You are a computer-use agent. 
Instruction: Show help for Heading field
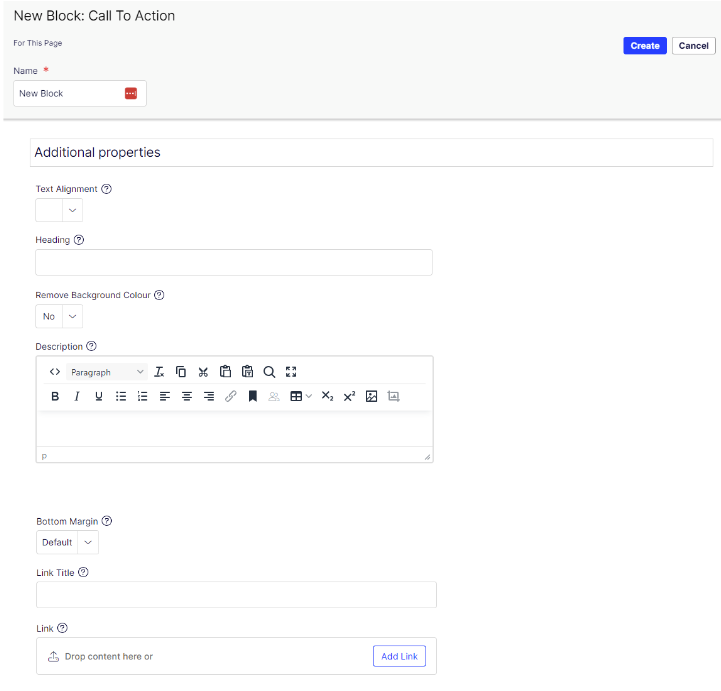coord(79,240)
